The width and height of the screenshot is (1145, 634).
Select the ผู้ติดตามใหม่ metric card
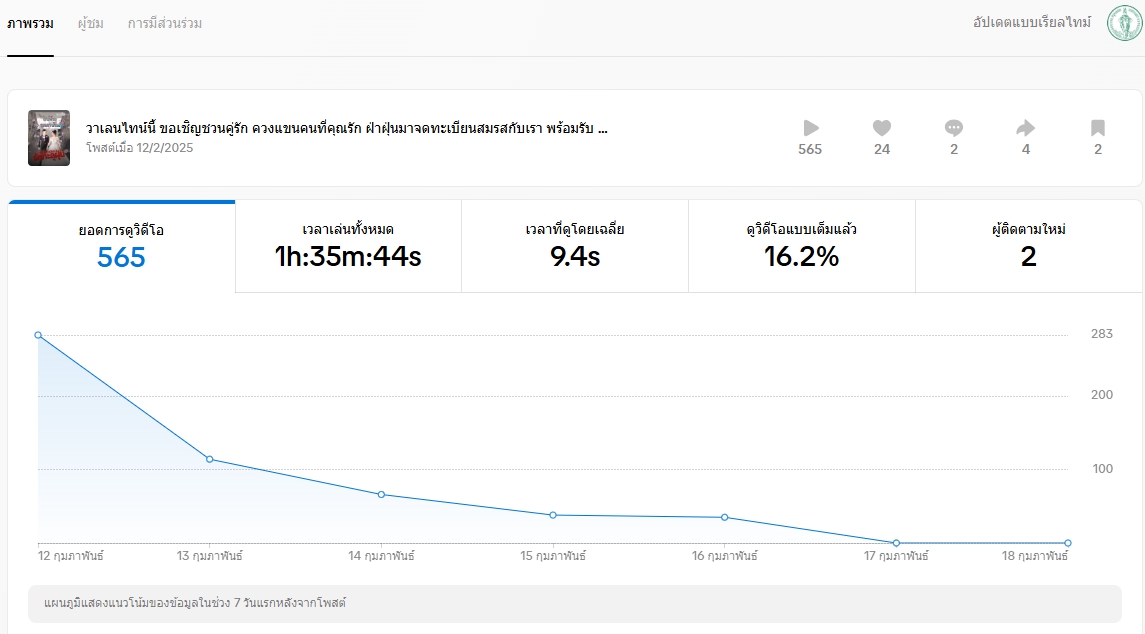(1028, 246)
